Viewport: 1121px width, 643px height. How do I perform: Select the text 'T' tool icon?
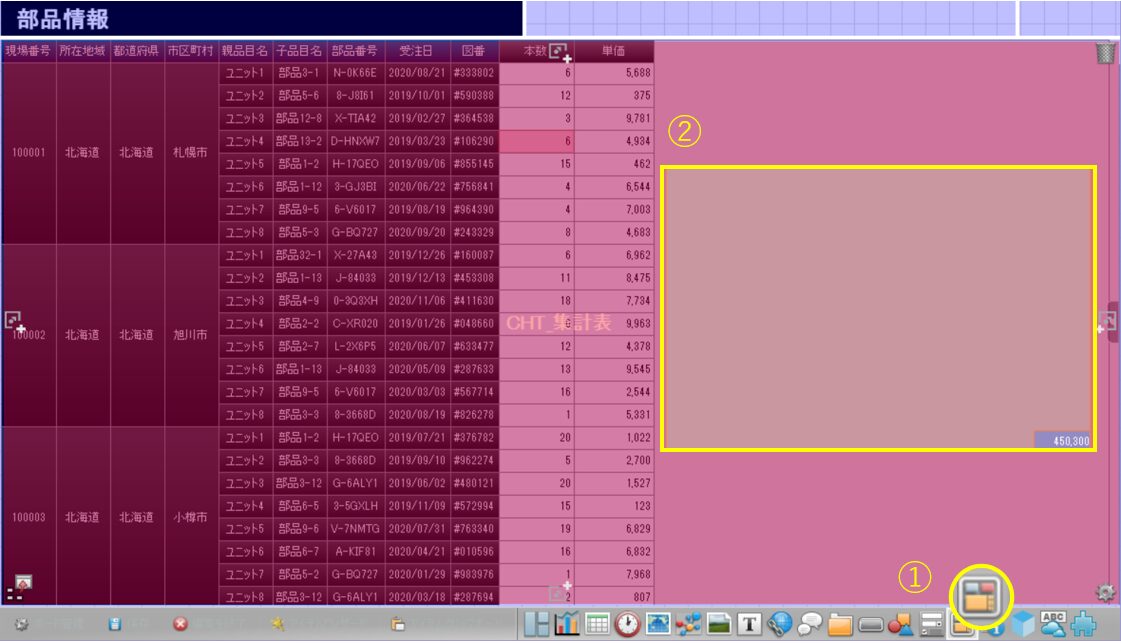(750, 624)
